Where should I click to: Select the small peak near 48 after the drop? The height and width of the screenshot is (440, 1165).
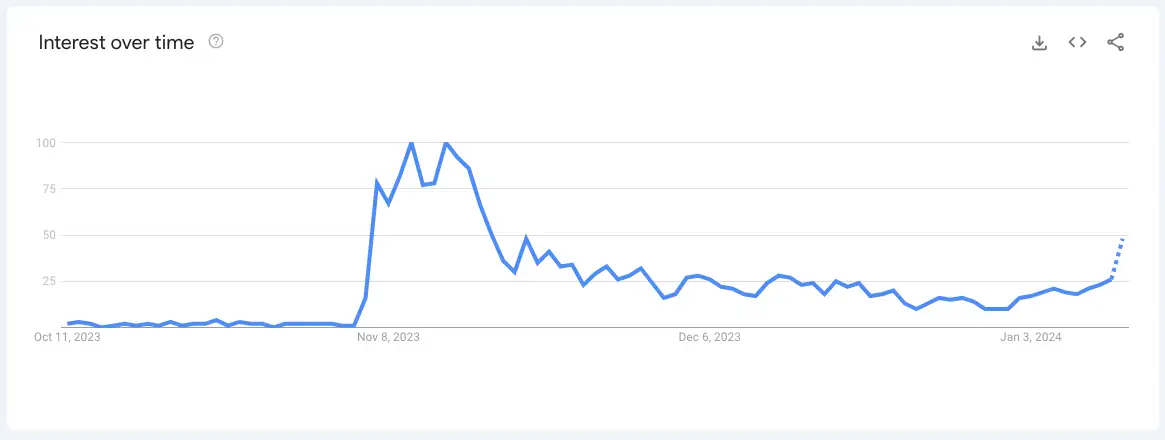[526, 238]
